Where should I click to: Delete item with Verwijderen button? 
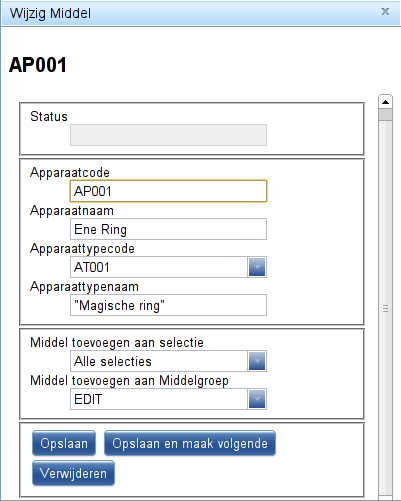73,473
